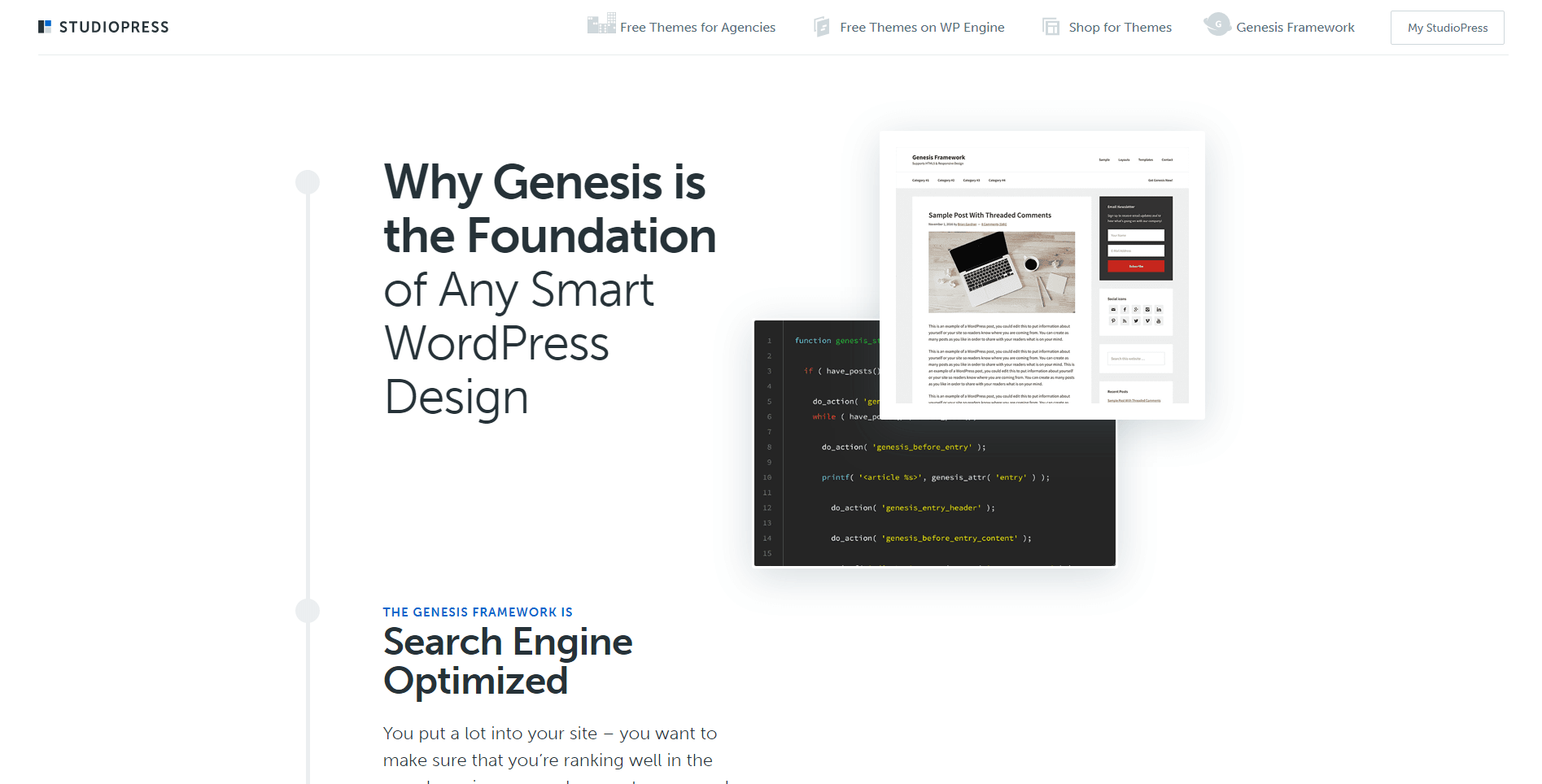Click the buildings icon for agencies themes

pos(601,24)
